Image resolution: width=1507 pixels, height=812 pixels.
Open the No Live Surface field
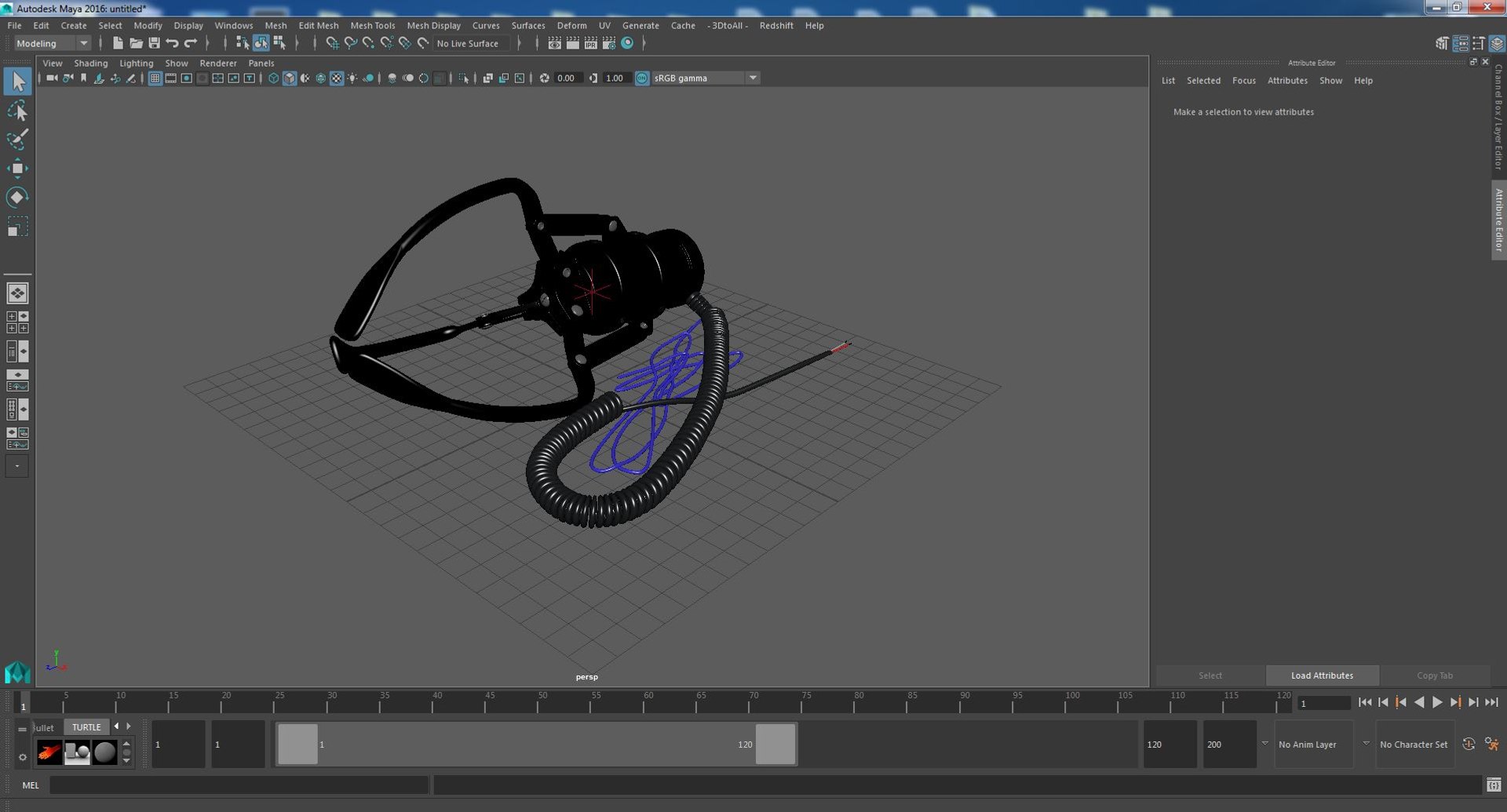point(472,44)
